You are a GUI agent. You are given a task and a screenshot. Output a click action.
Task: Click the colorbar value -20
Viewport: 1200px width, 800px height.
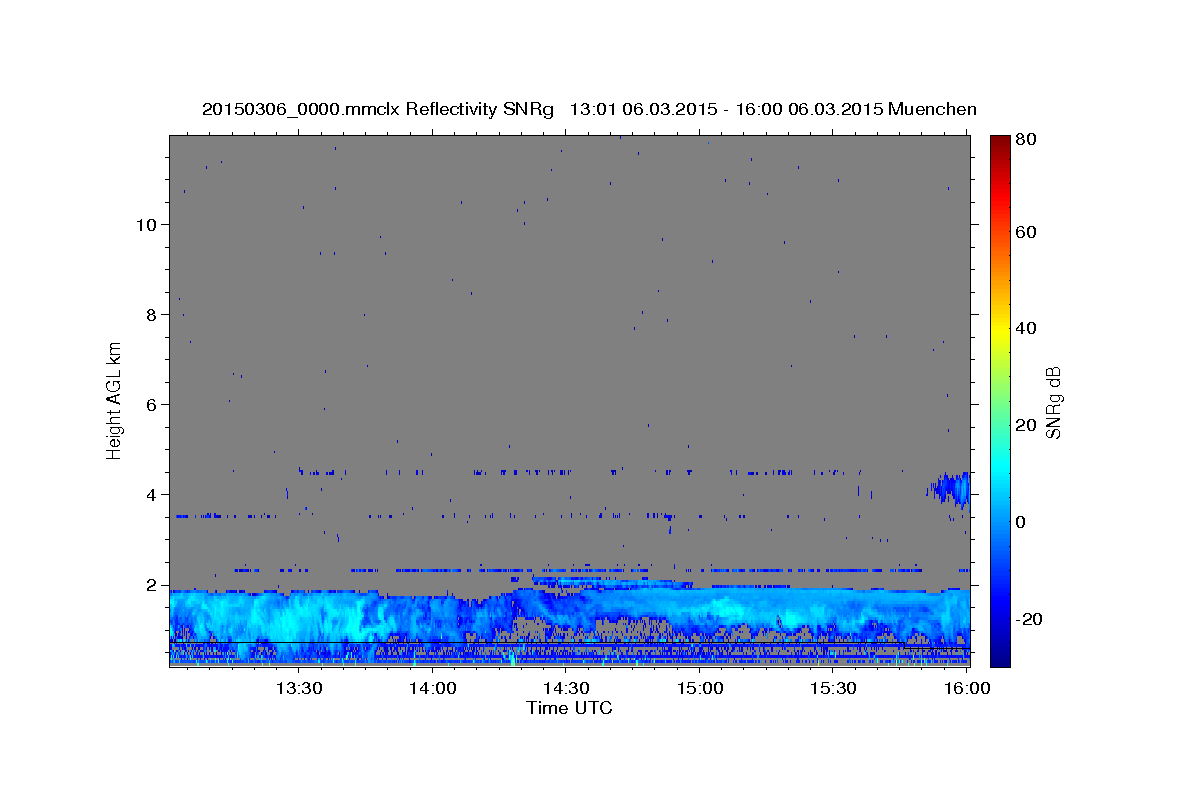1029,619
